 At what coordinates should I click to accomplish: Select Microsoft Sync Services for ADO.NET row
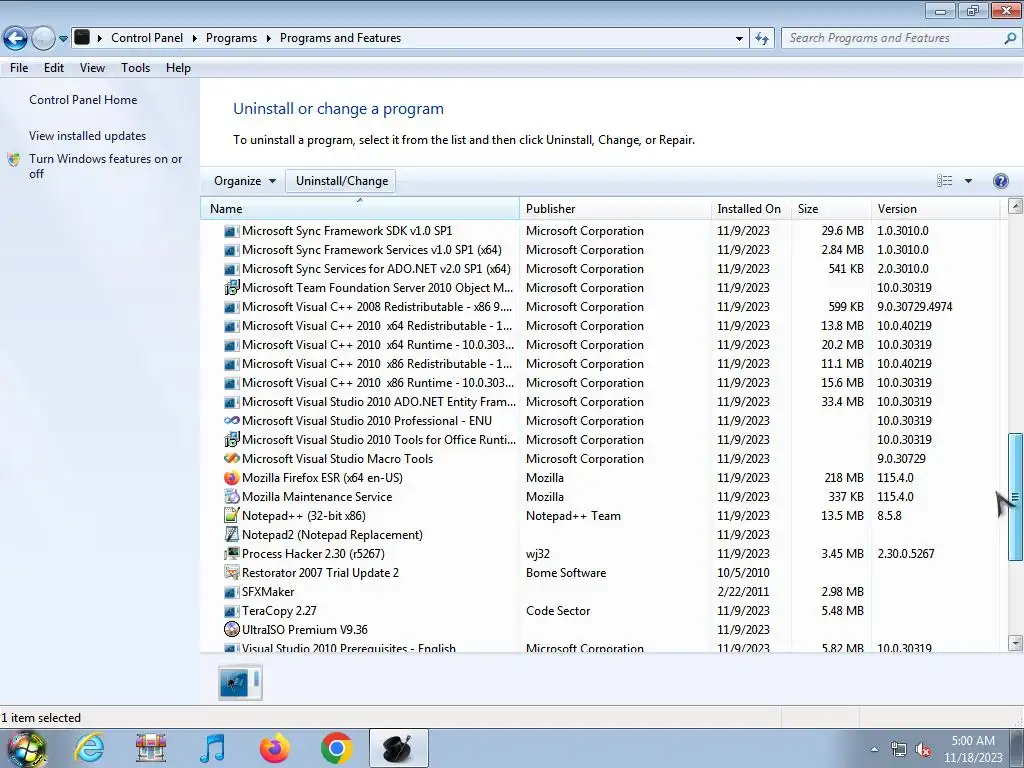[600, 269]
